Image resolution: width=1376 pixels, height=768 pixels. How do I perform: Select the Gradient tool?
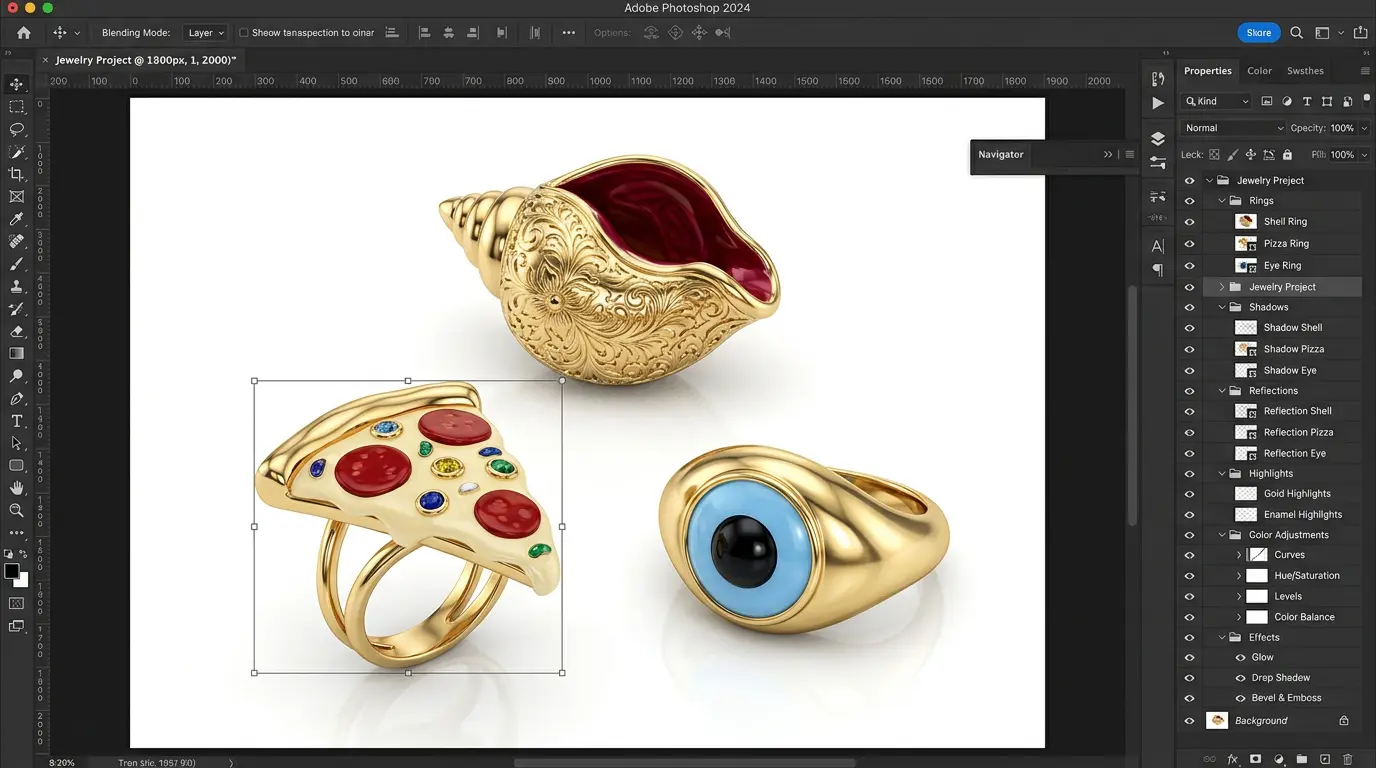[16, 353]
